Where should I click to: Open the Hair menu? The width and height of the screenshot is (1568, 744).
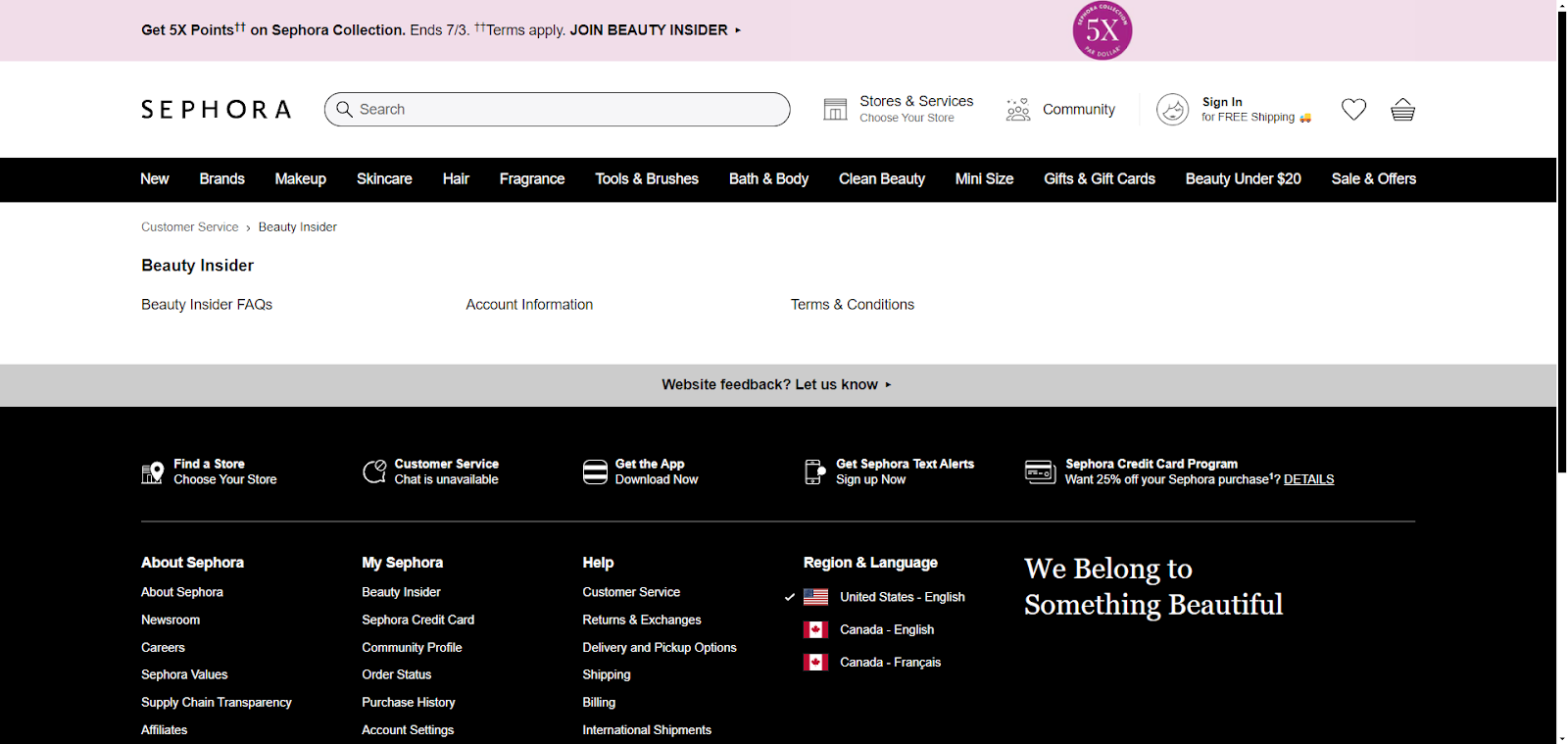[x=456, y=179]
